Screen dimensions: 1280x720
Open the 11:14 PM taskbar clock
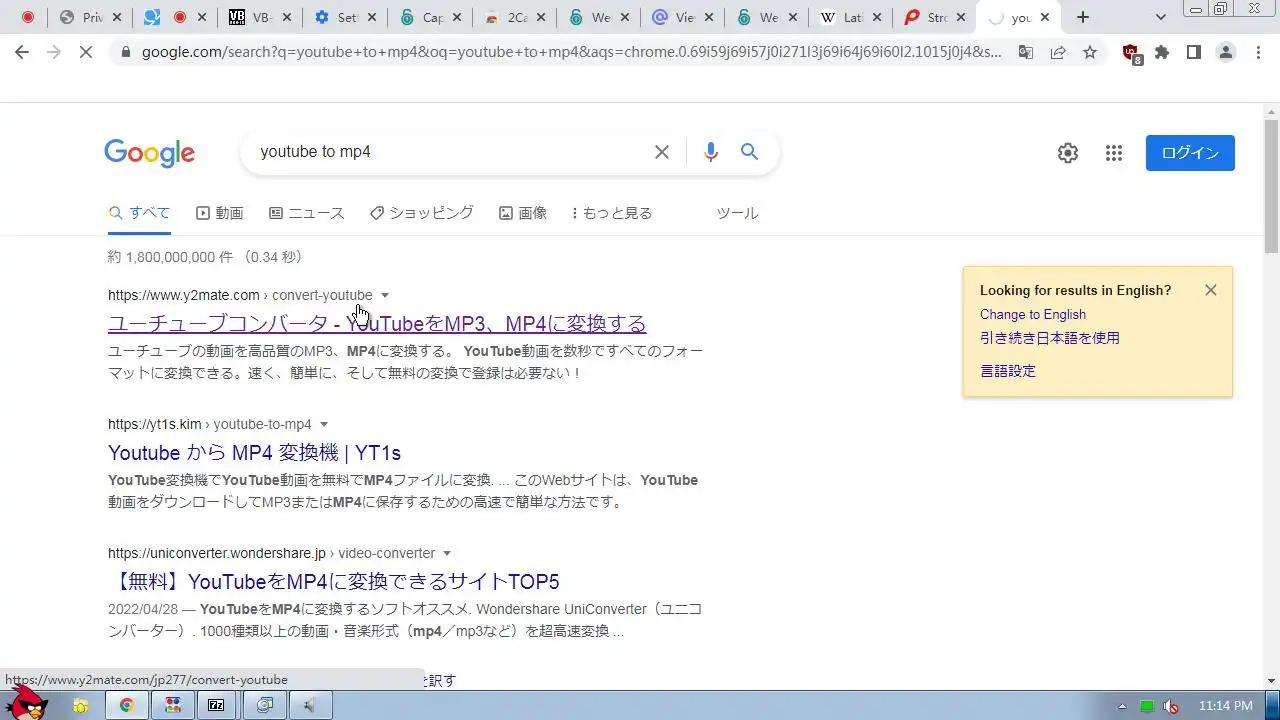(1225, 705)
